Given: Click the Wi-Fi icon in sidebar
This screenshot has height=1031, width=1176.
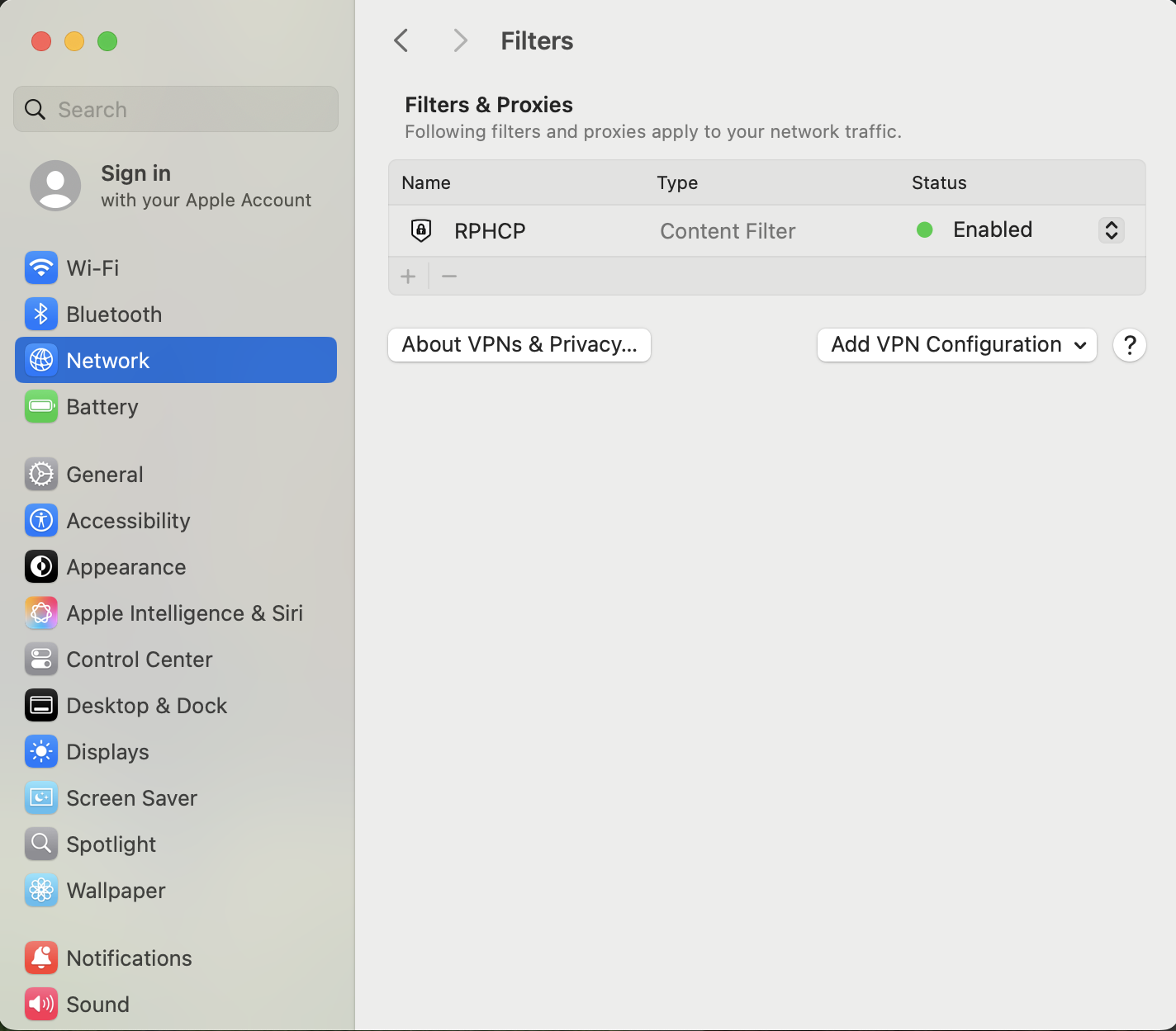Looking at the screenshot, I should click(40, 267).
